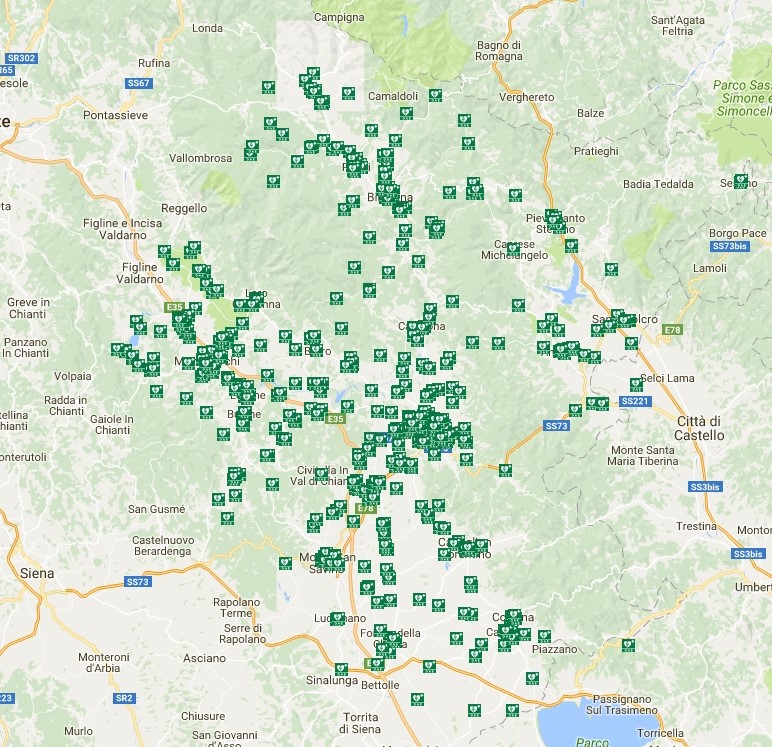Click the SR302 road shield
772x747 pixels.
click(21, 58)
